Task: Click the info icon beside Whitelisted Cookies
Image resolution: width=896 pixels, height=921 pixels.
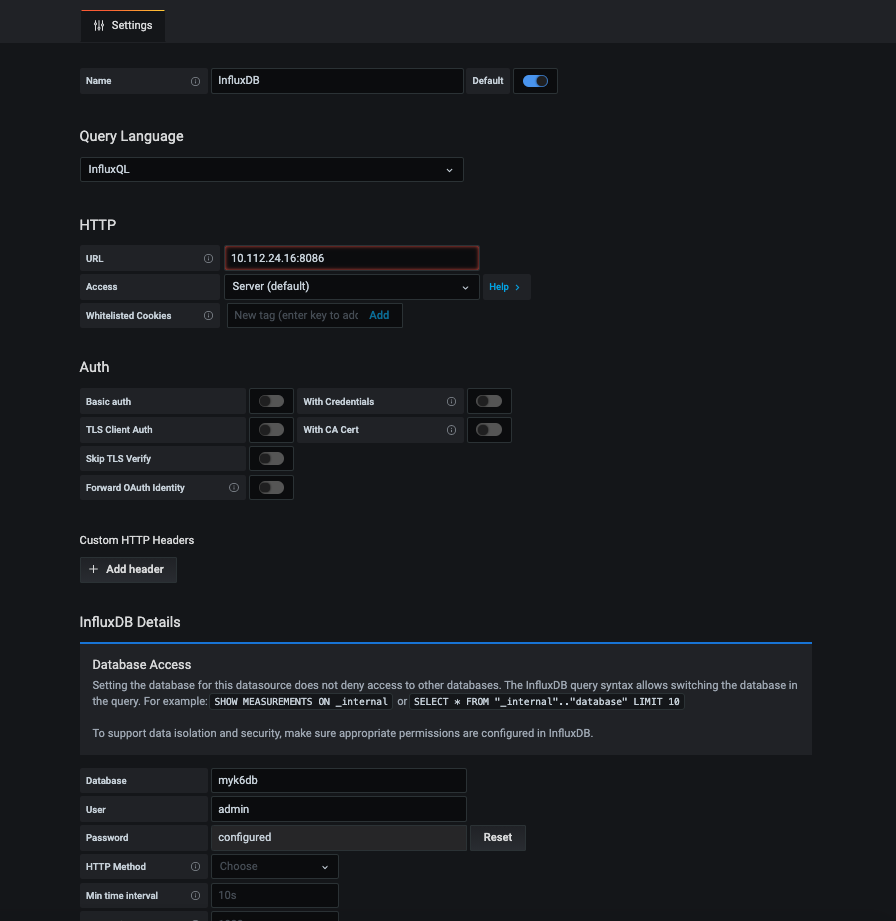Action: pyautogui.click(x=208, y=315)
